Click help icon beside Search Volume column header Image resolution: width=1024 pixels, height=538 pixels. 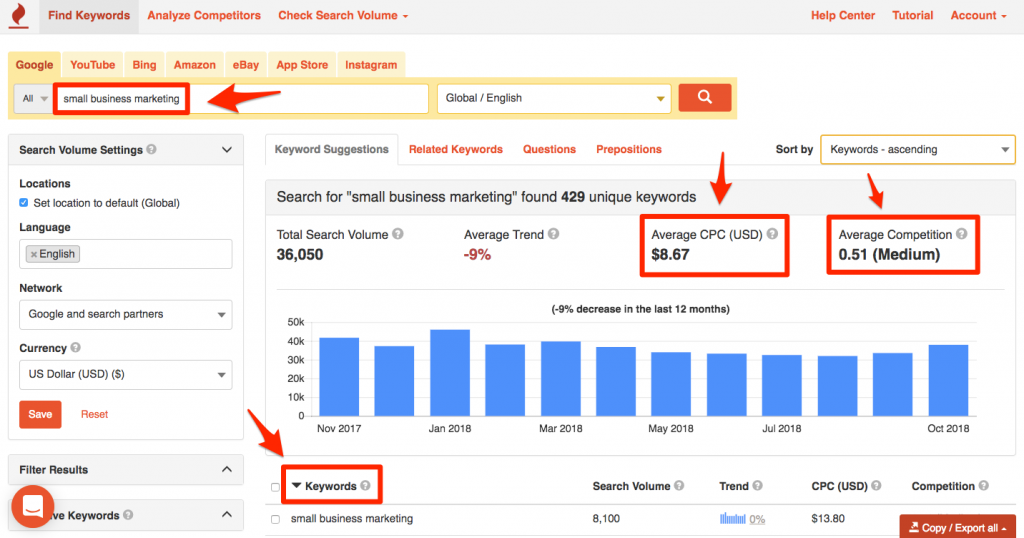(679, 485)
